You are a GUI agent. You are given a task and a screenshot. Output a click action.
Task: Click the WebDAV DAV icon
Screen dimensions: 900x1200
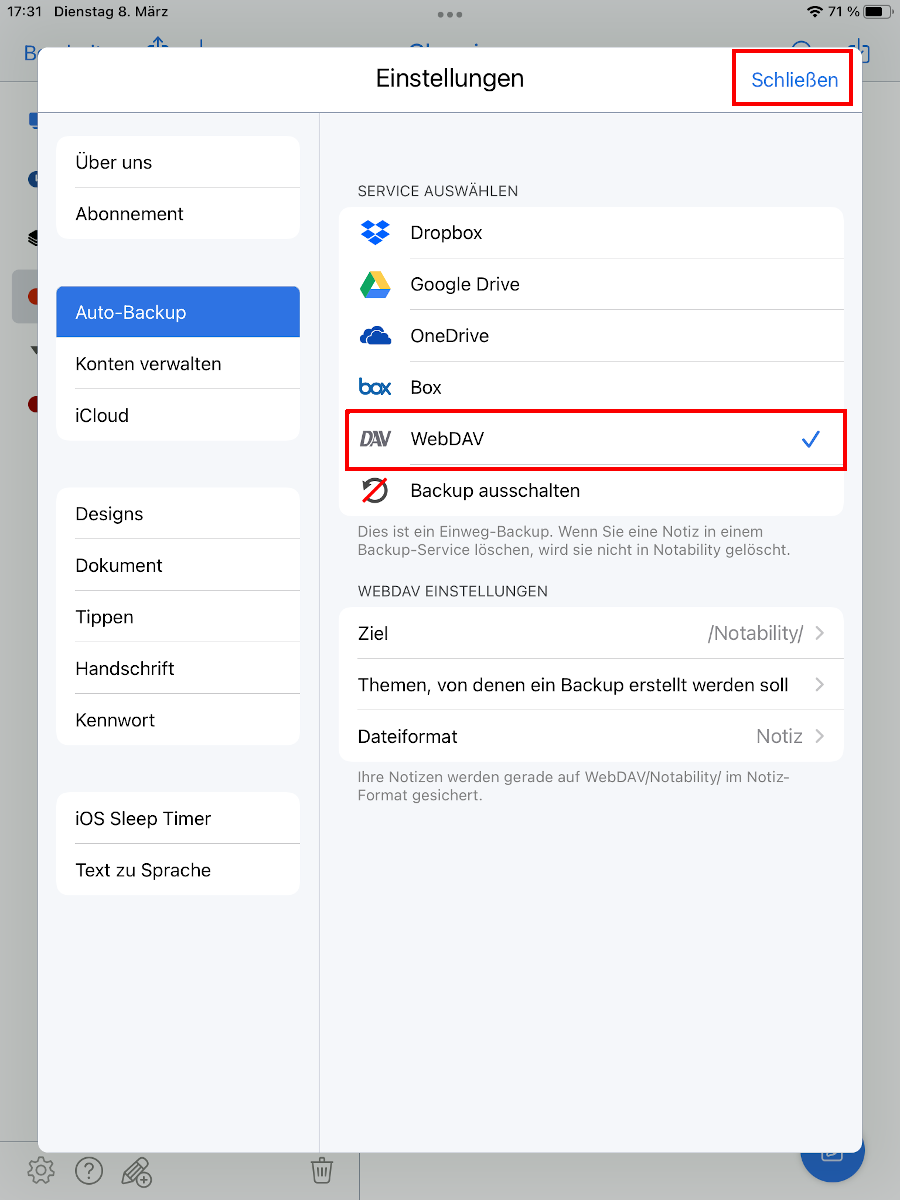(375, 439)
